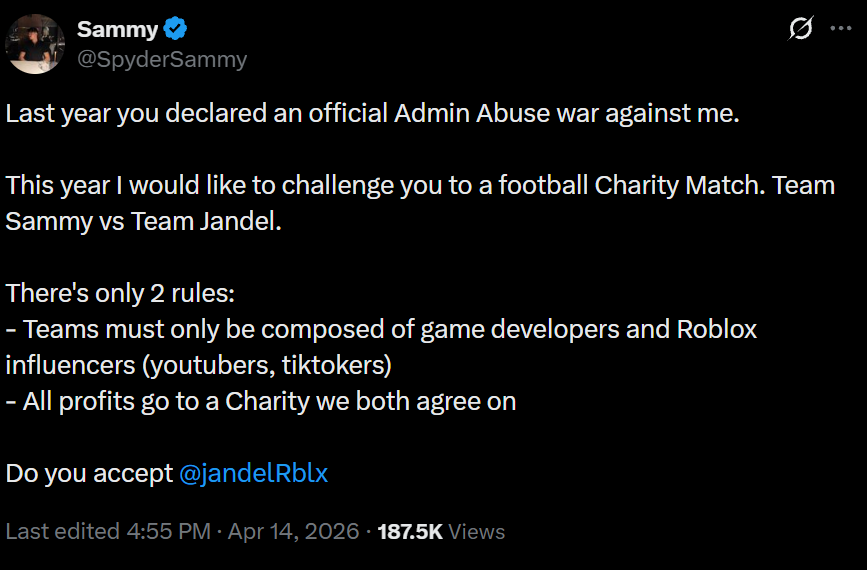The height and width of the screenshot is (570, 867).
Task: Open the three-dot more options menu
Action: click(x=839, y=29)
